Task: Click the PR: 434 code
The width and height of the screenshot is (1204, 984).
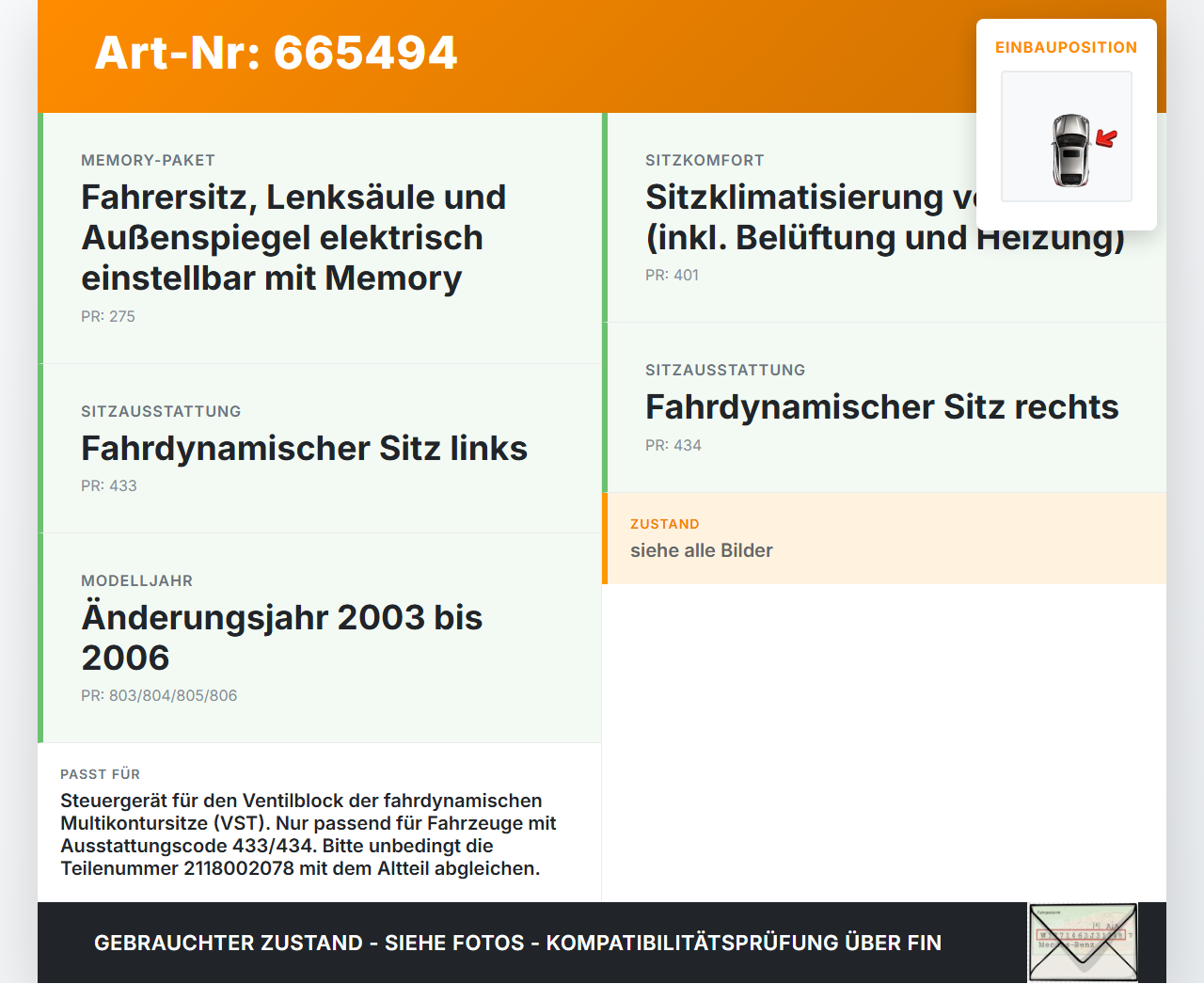Action: (x=673, y=446)
